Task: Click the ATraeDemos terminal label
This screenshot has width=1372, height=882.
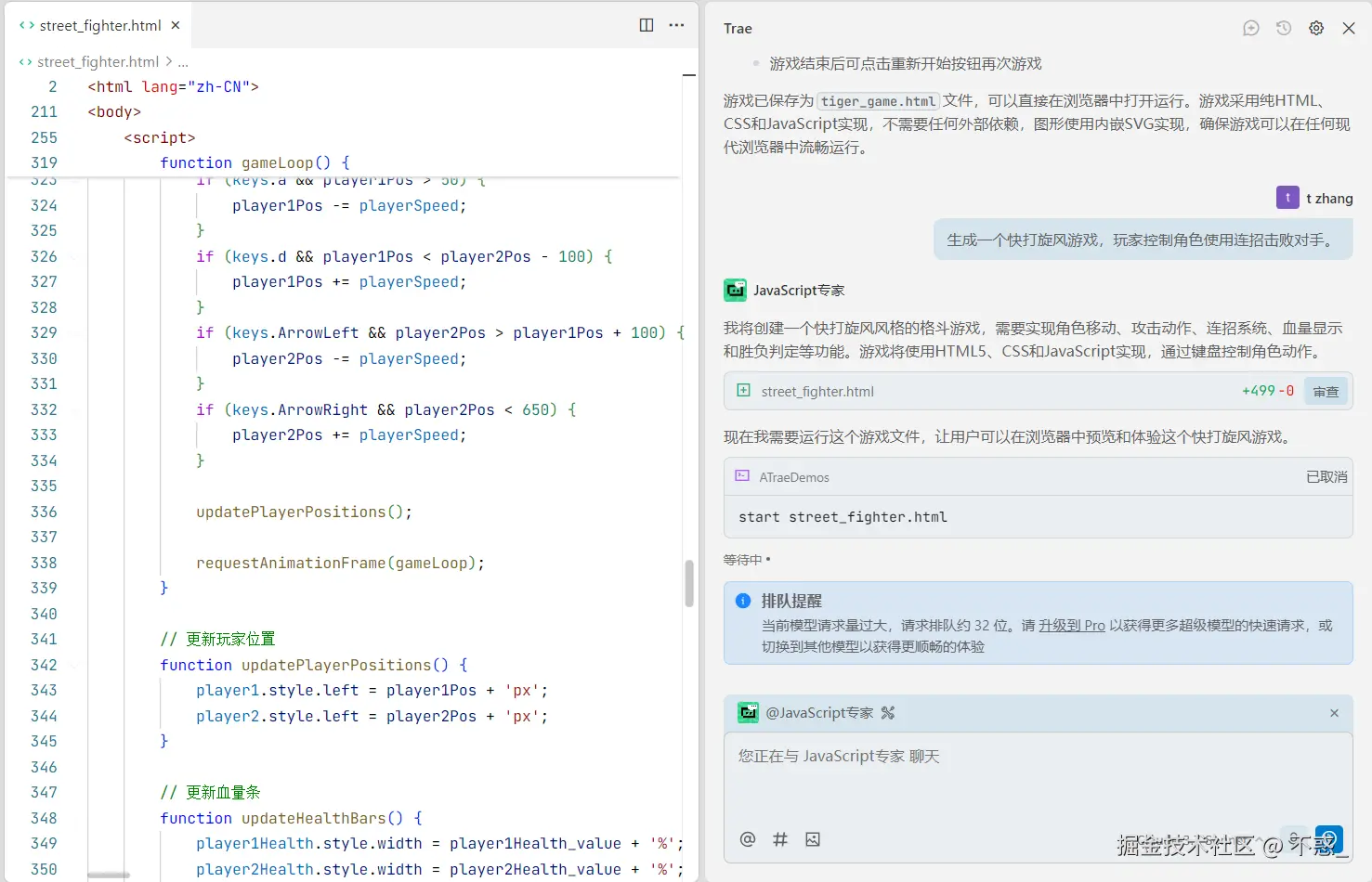Action: tap(794, 477)
